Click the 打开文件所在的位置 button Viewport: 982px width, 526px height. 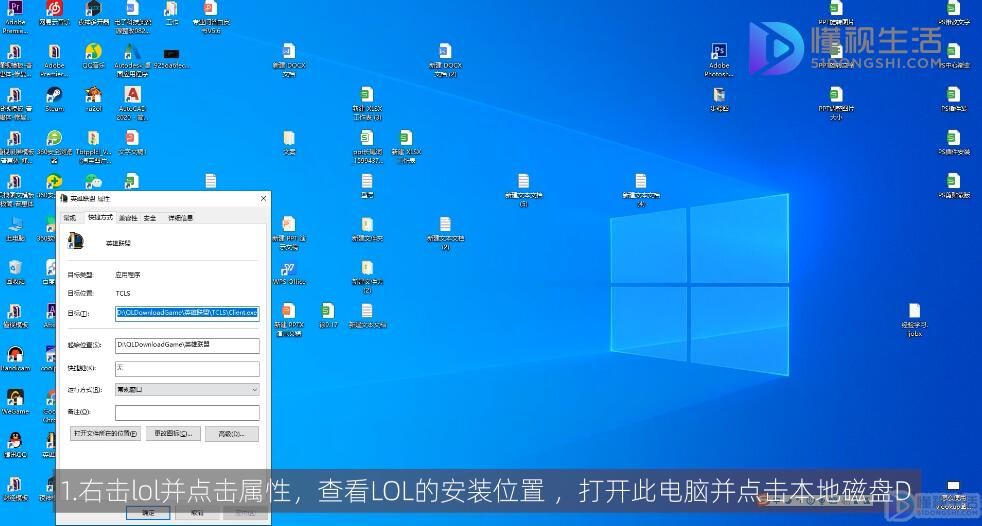click(x=105, y=433)
